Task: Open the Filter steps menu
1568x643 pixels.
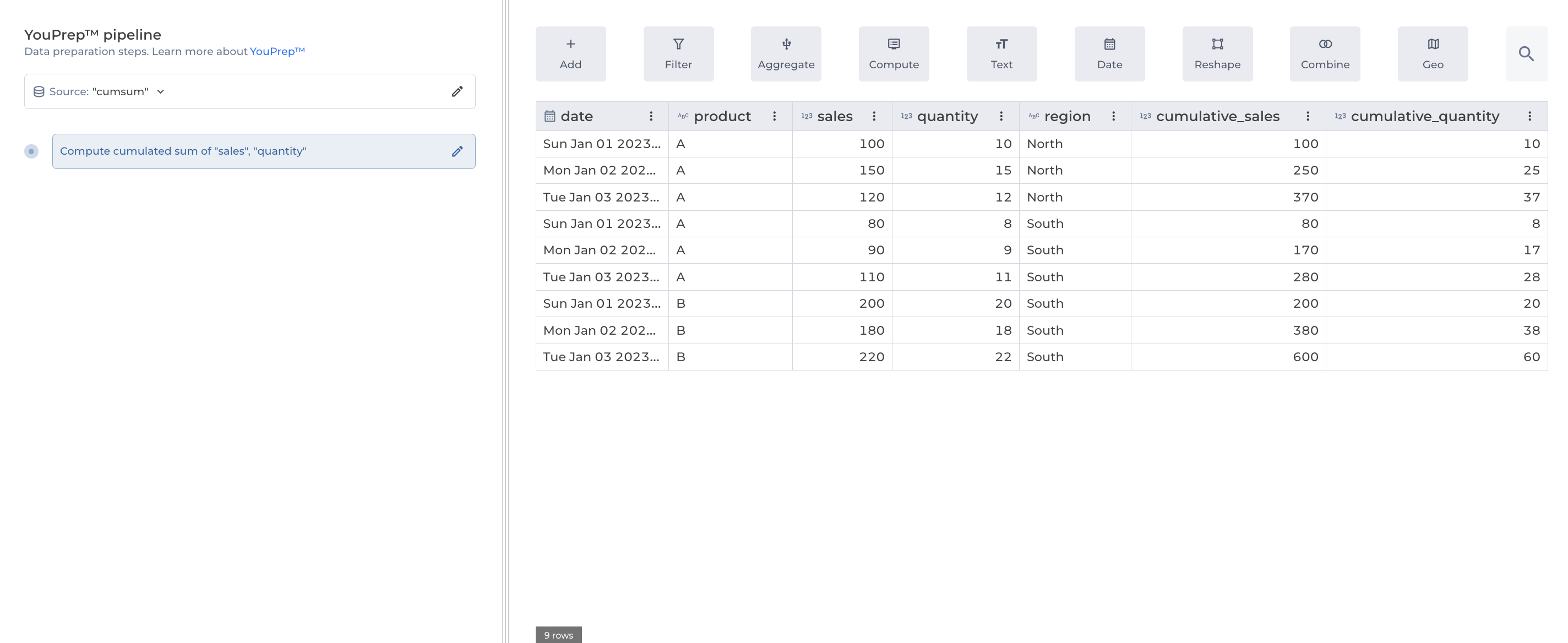Action: 678,53
